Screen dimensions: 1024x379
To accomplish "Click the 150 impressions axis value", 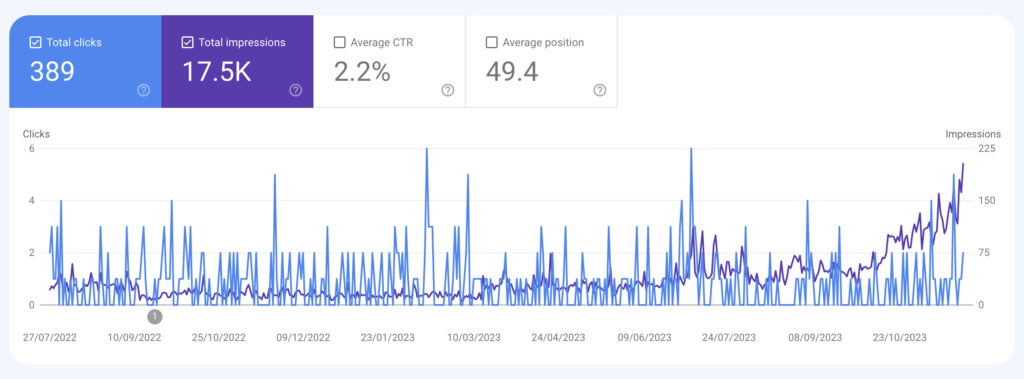I will 986,201.
